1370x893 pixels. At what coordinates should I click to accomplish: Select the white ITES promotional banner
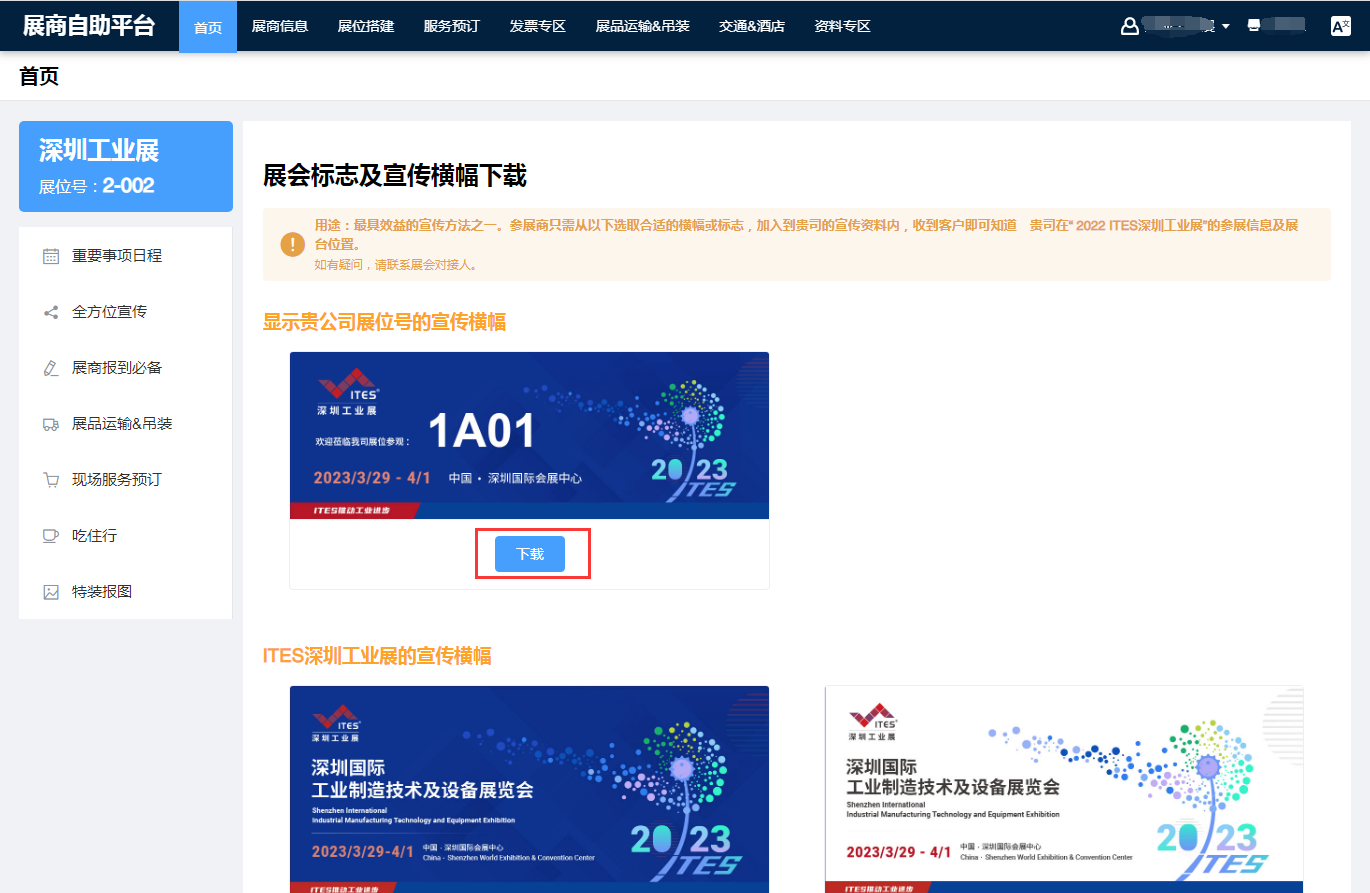click(1064, 789)
